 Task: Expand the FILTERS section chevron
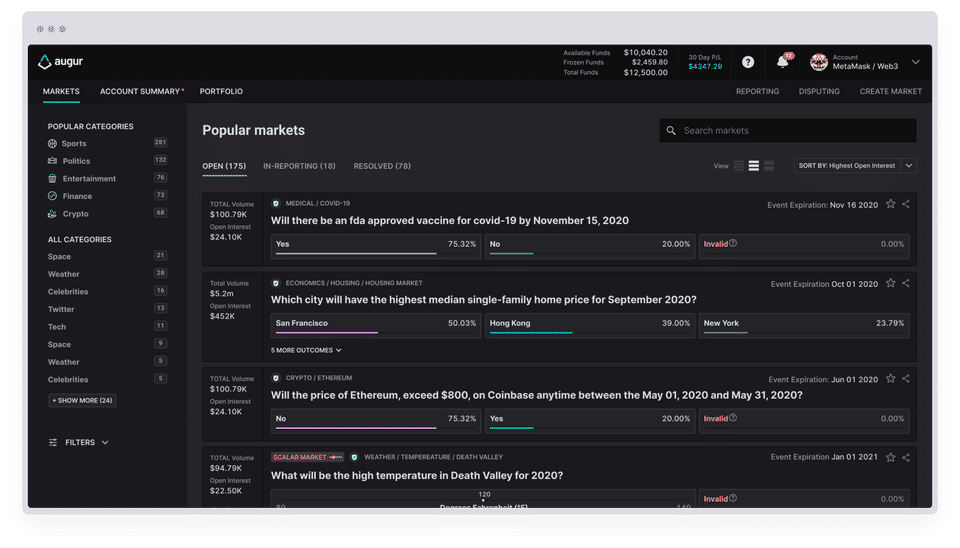pyautogui.click(x=105, y=442)
